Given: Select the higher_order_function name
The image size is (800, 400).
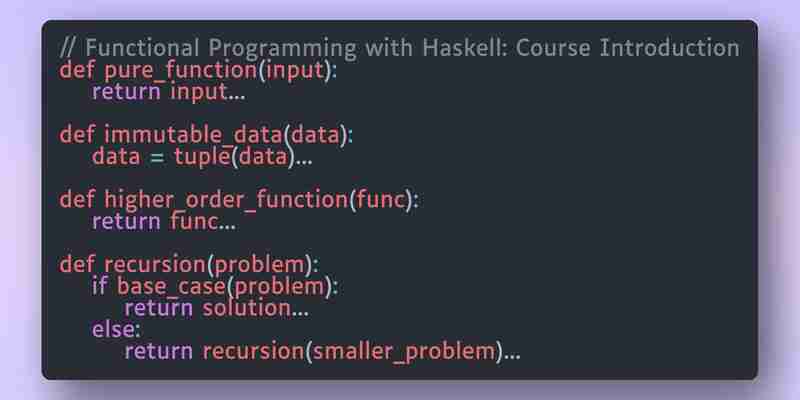Looking at the screenshot, I should [x=227, y=199].
